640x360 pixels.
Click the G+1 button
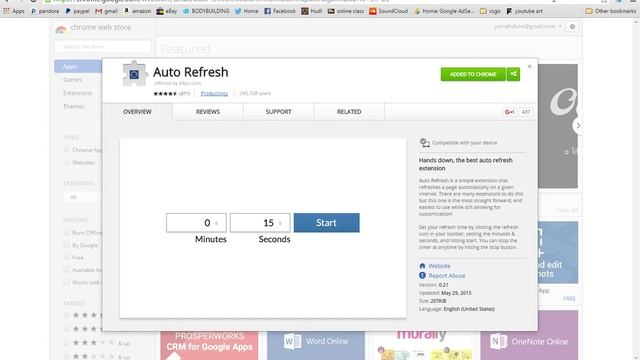click(509, 112)
